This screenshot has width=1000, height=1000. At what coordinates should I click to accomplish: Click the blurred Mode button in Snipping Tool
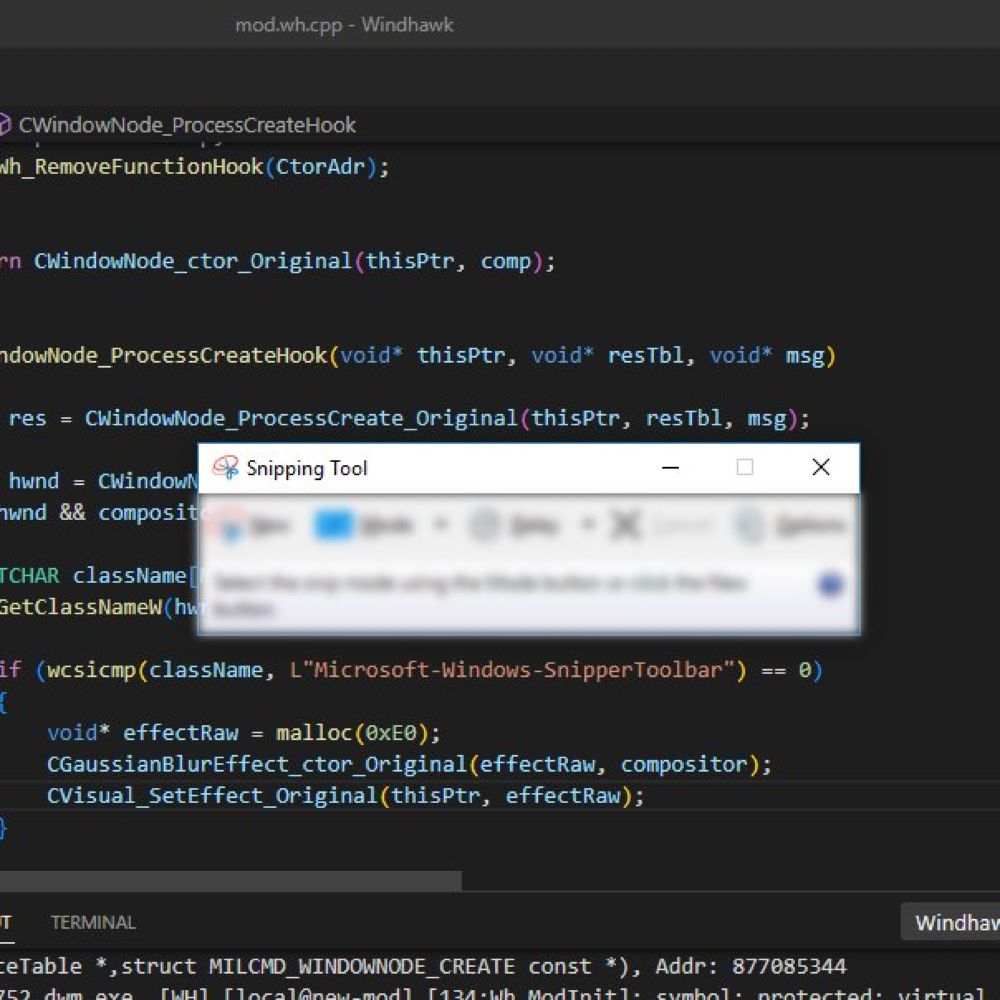coord(364,526)
